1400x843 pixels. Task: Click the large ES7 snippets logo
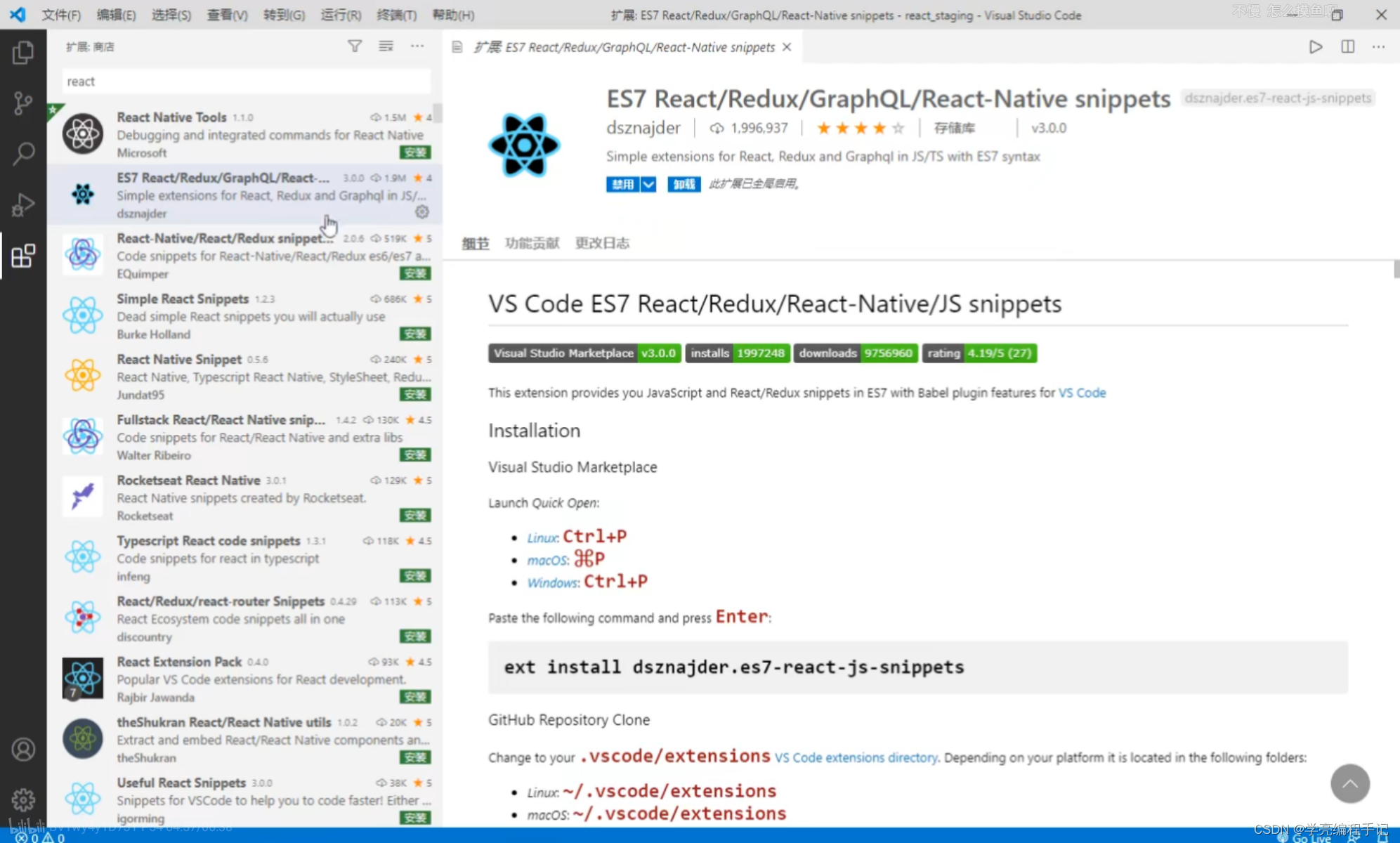[x=524, y=145]
